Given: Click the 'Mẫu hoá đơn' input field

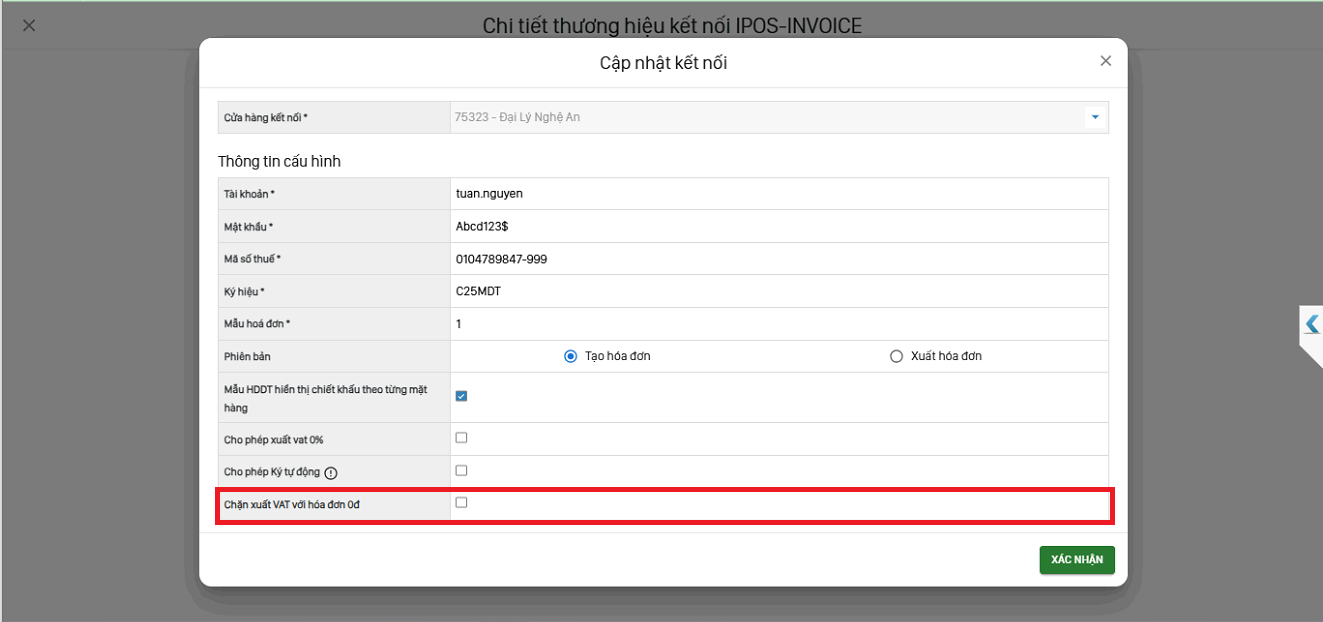Looking at the screenshot, I should click(x=778, y=324).
